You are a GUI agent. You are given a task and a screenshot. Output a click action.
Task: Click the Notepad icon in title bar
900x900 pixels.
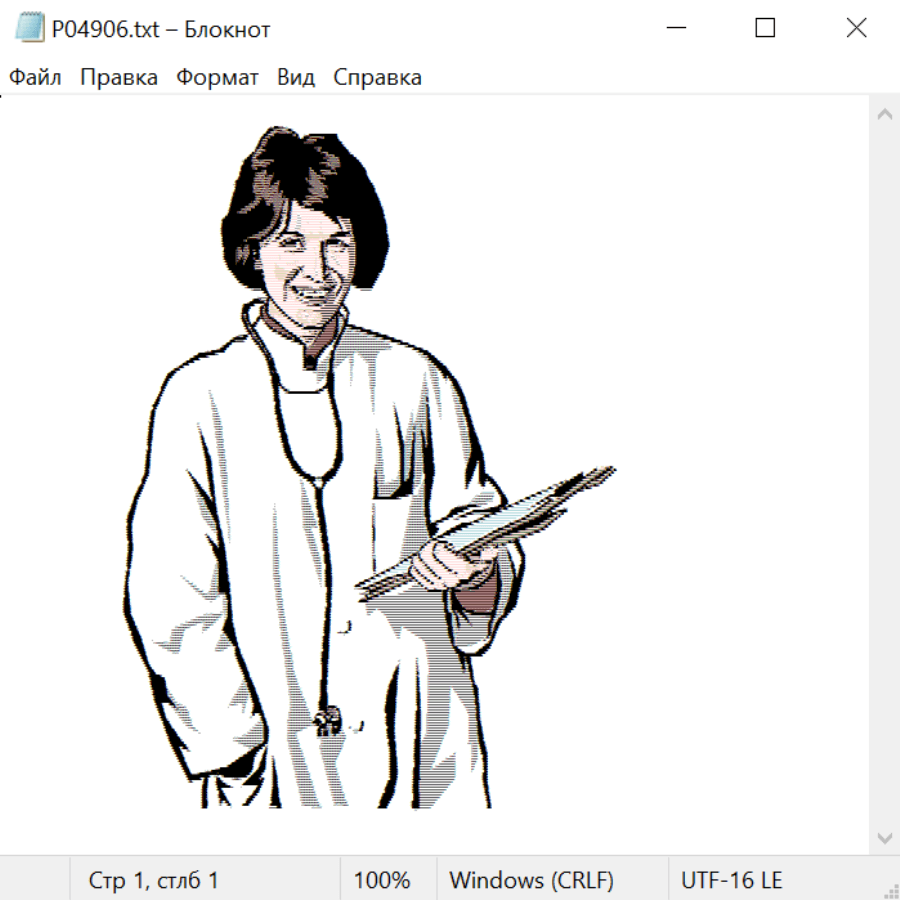pyautogui.click(x=30, y=29)
